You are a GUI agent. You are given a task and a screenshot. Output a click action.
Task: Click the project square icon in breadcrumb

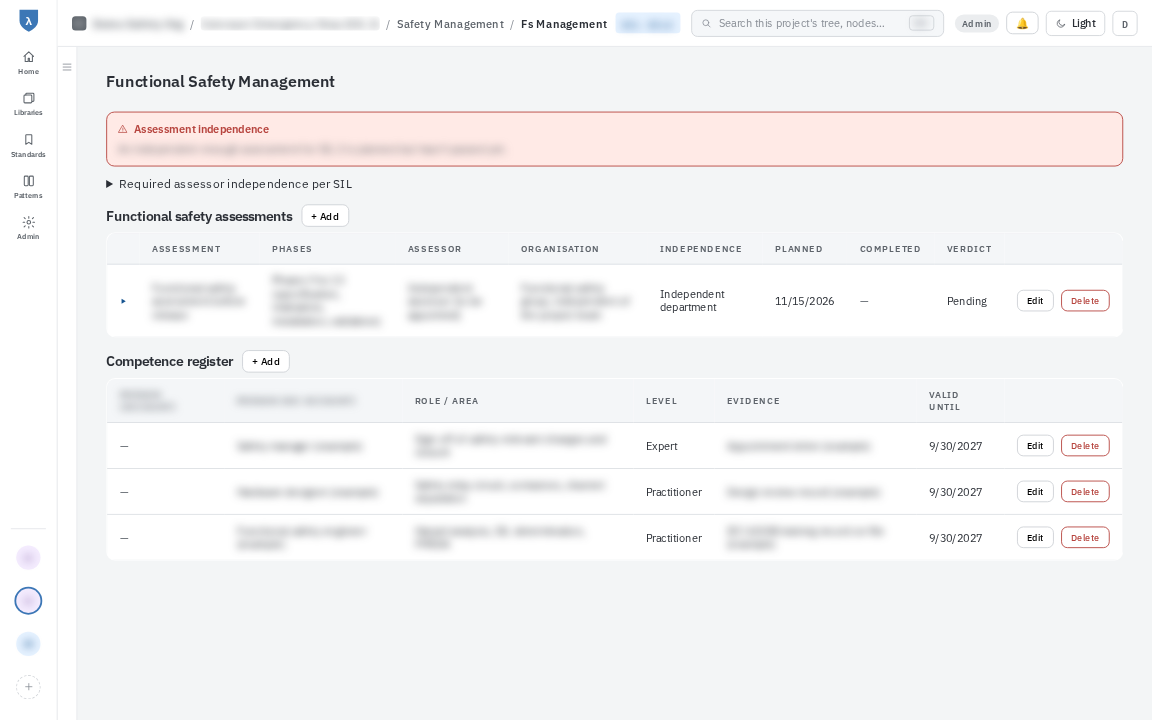click(x=79, y=24)
